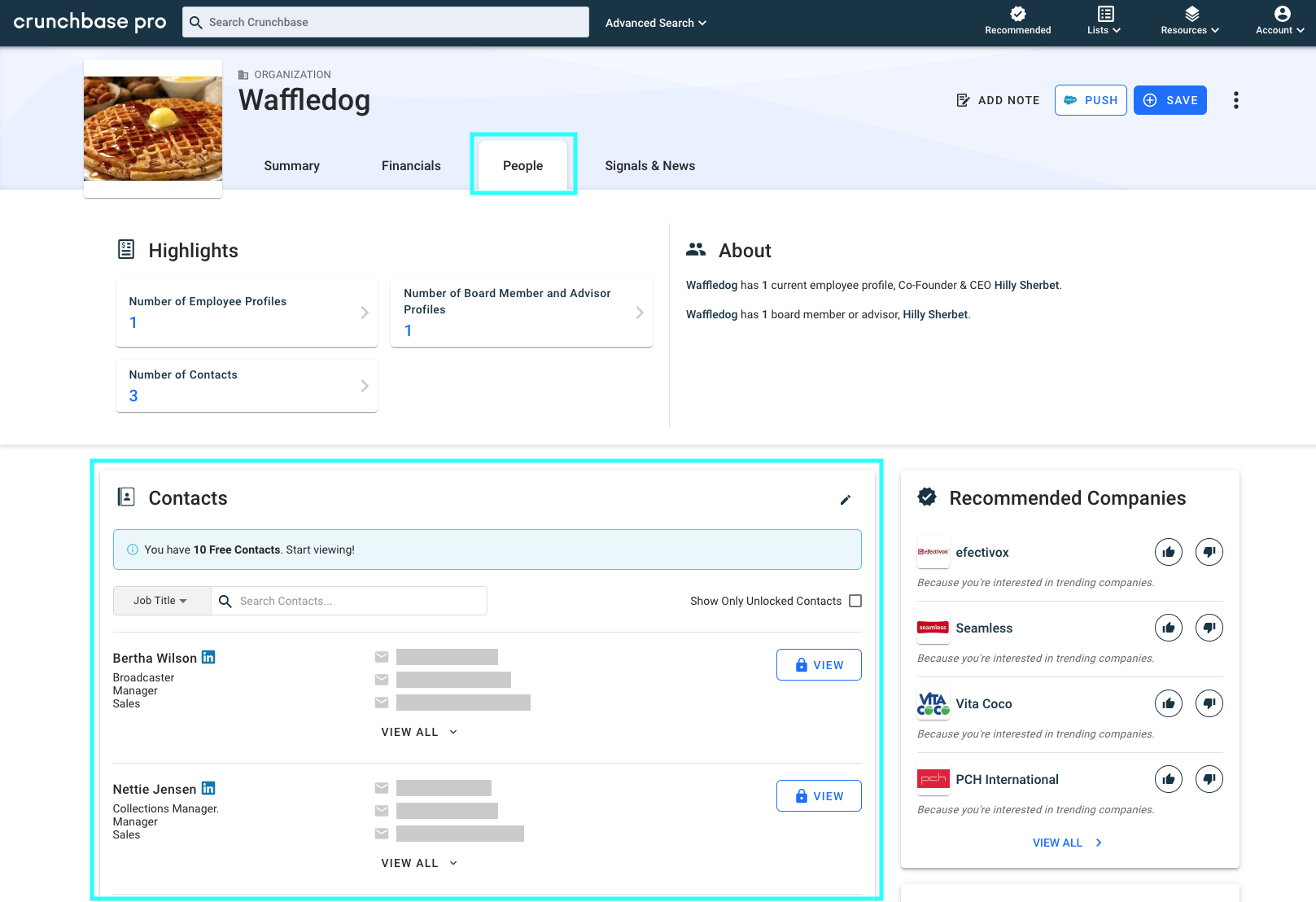Unlock Bertha Wilson's contact with View
This screenshot has width=1316, height=902.
pyautogui.click(x=819, y=665)
